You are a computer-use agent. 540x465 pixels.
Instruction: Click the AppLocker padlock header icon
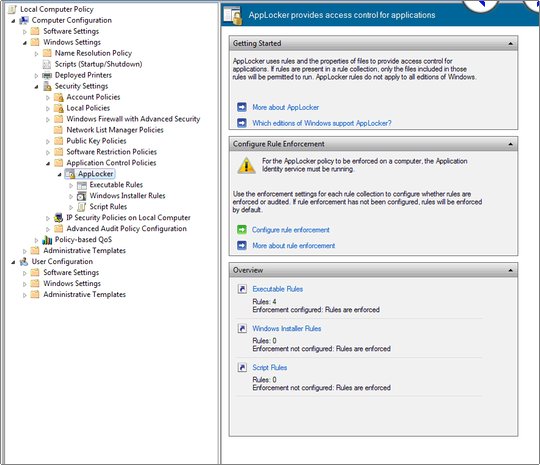233,15
